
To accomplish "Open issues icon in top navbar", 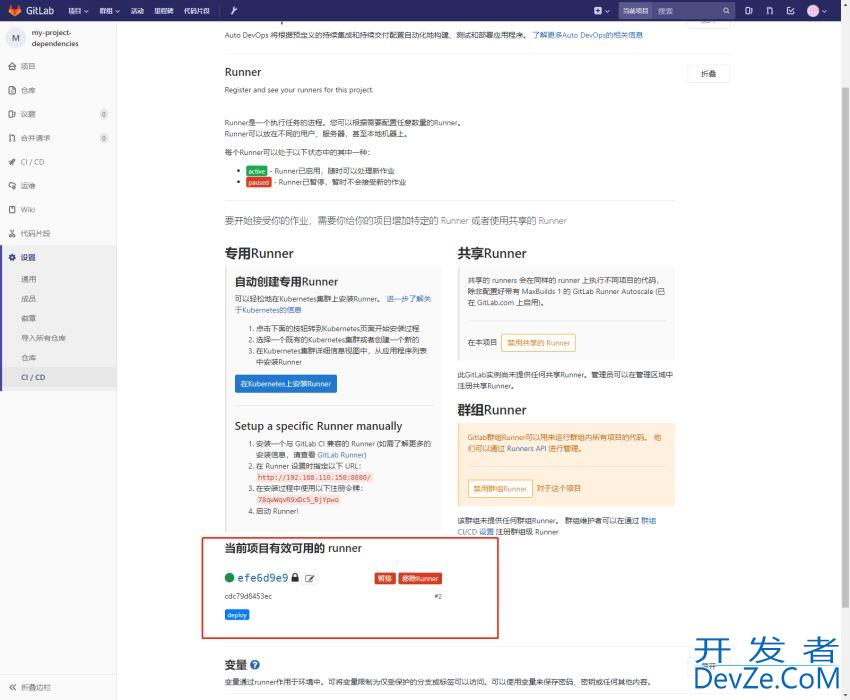I will (x=749, y=10).
